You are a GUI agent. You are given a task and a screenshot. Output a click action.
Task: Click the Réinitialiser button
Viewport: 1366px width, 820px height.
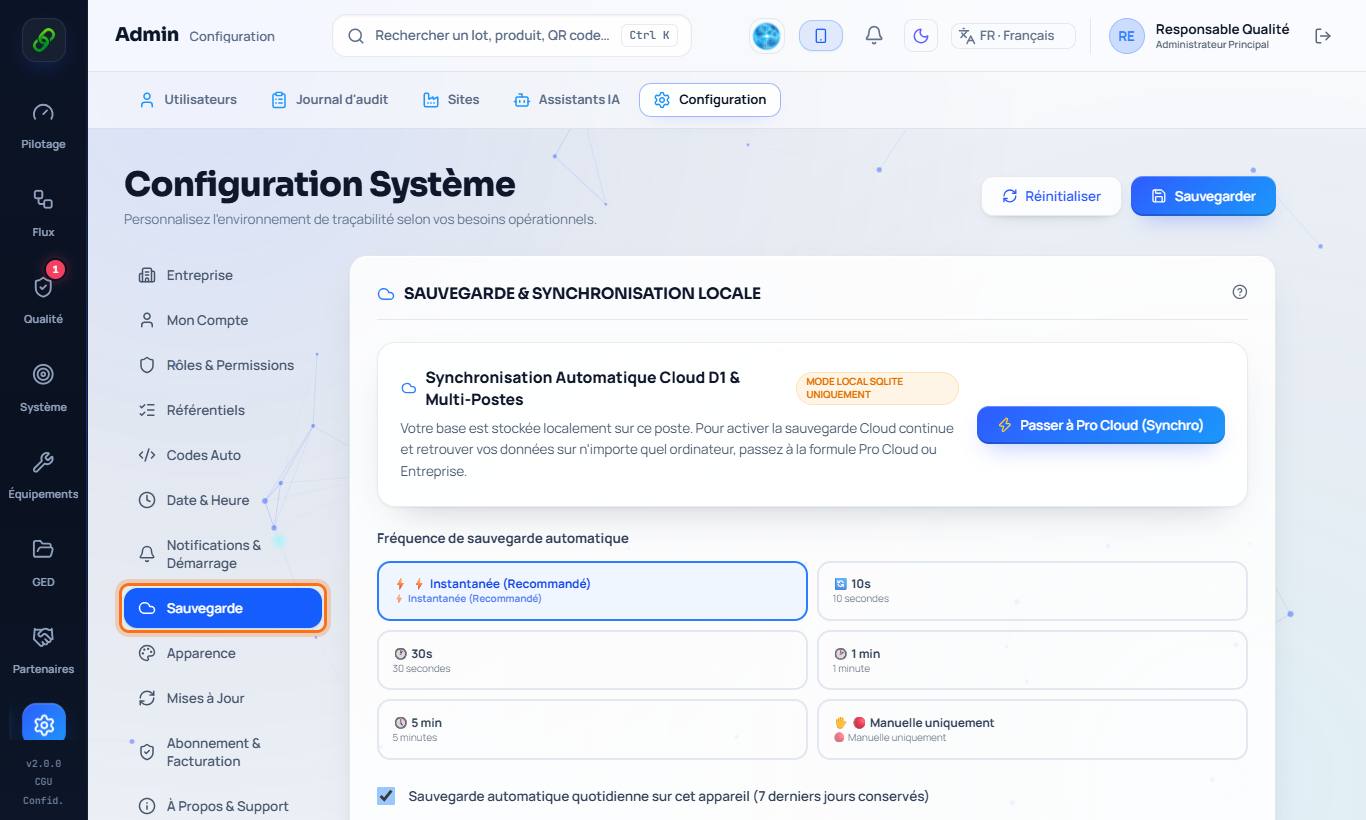(x=1051, y=196)
